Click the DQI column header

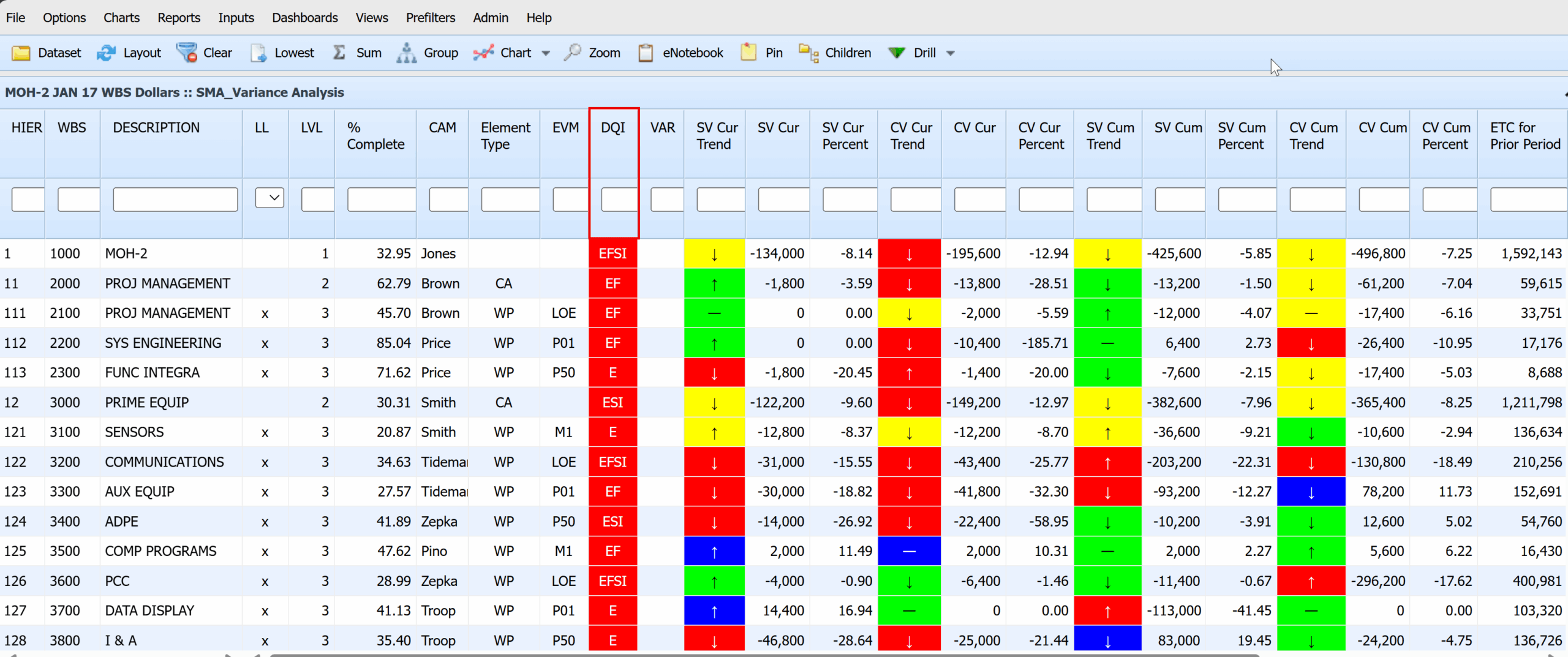[x=613, y=127]
